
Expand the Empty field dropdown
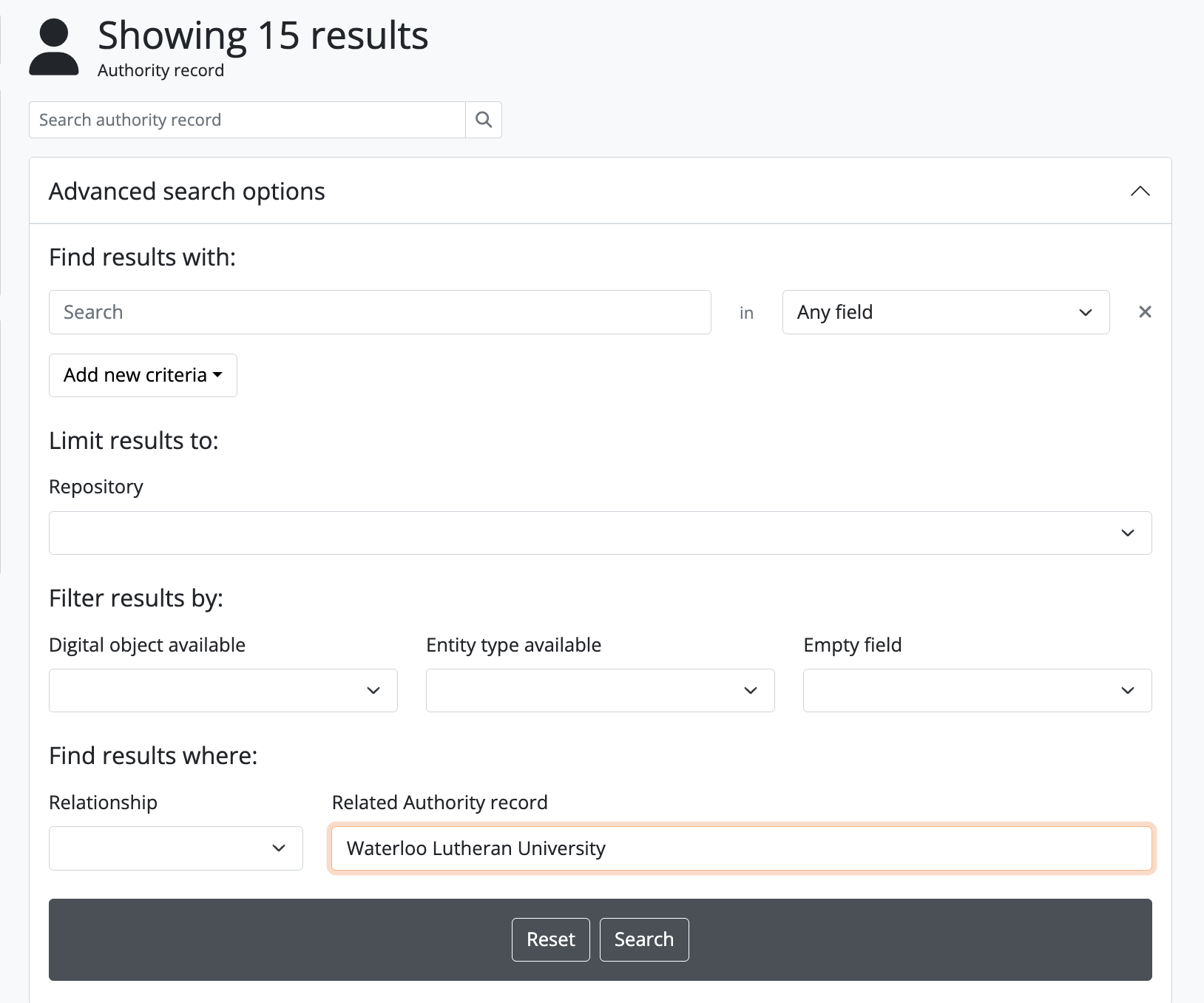coord(977,690)
